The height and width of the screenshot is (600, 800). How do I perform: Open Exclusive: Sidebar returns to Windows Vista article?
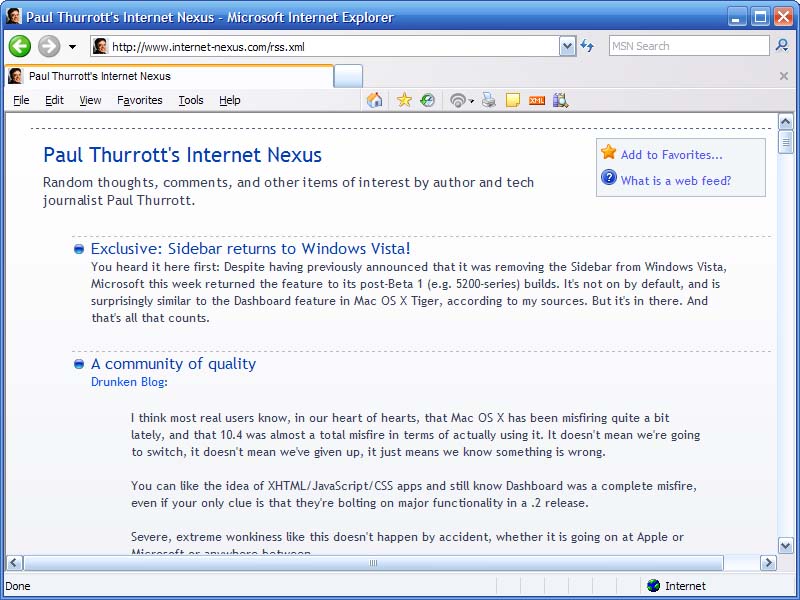coord(251,248)
